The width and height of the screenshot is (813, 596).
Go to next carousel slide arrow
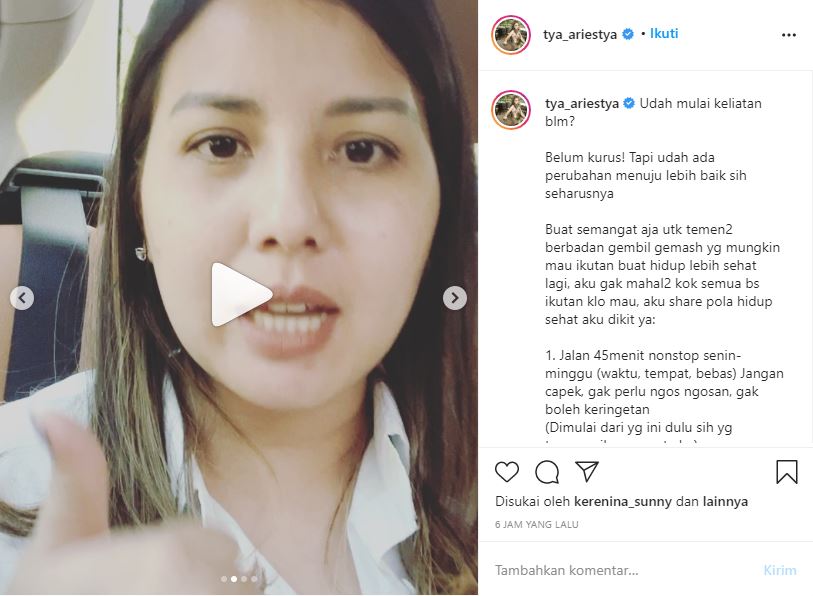[455, 298]
